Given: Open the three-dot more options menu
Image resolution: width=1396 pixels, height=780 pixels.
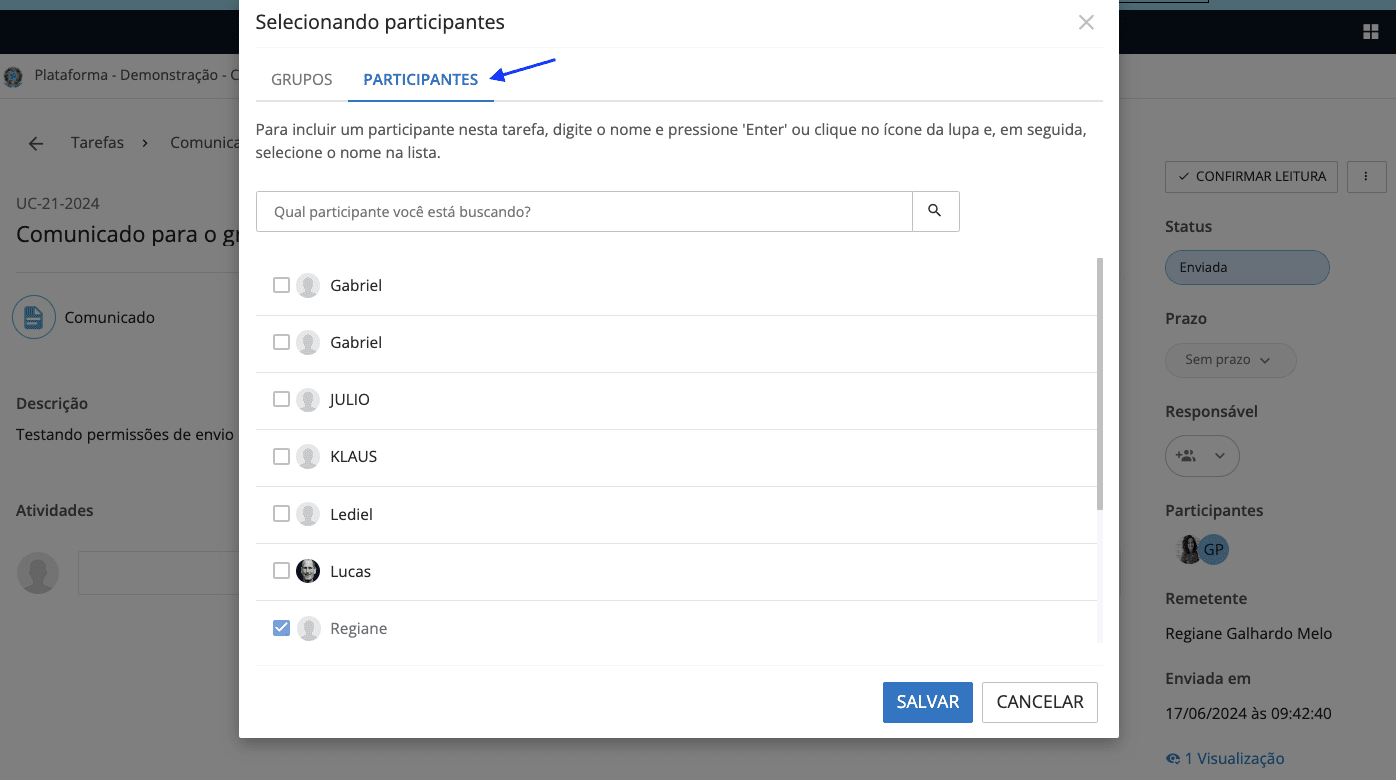Looking at the screenshot, I should click(1366, 177).
